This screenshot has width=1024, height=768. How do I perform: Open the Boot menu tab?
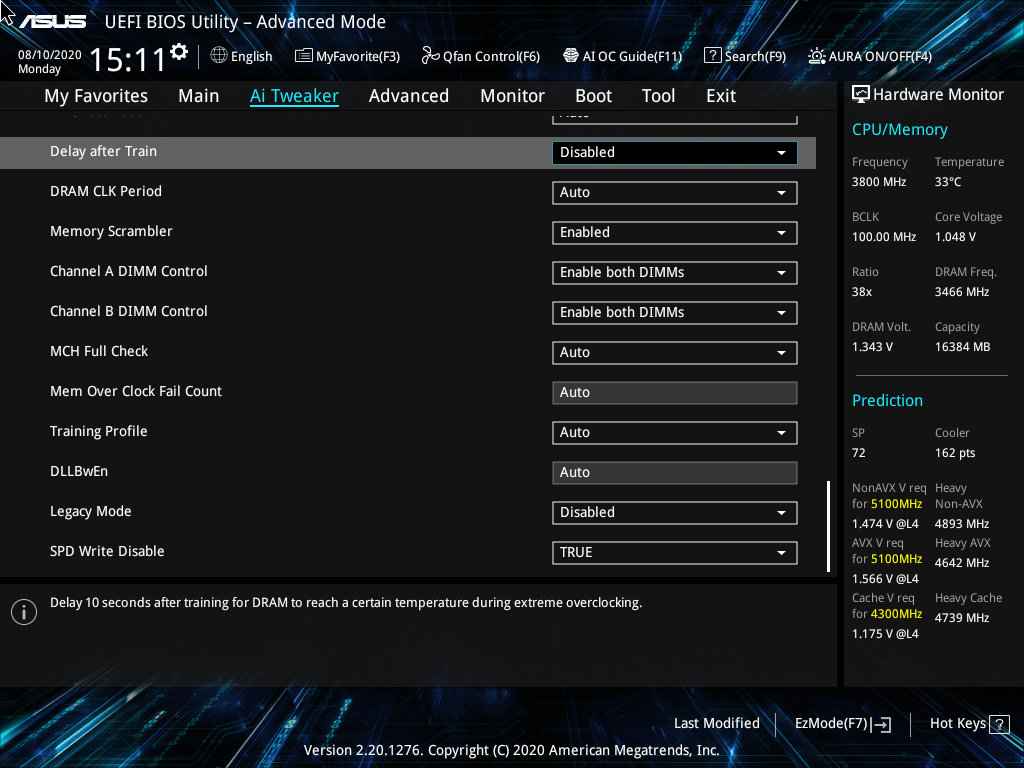click(x=593, y=95)
